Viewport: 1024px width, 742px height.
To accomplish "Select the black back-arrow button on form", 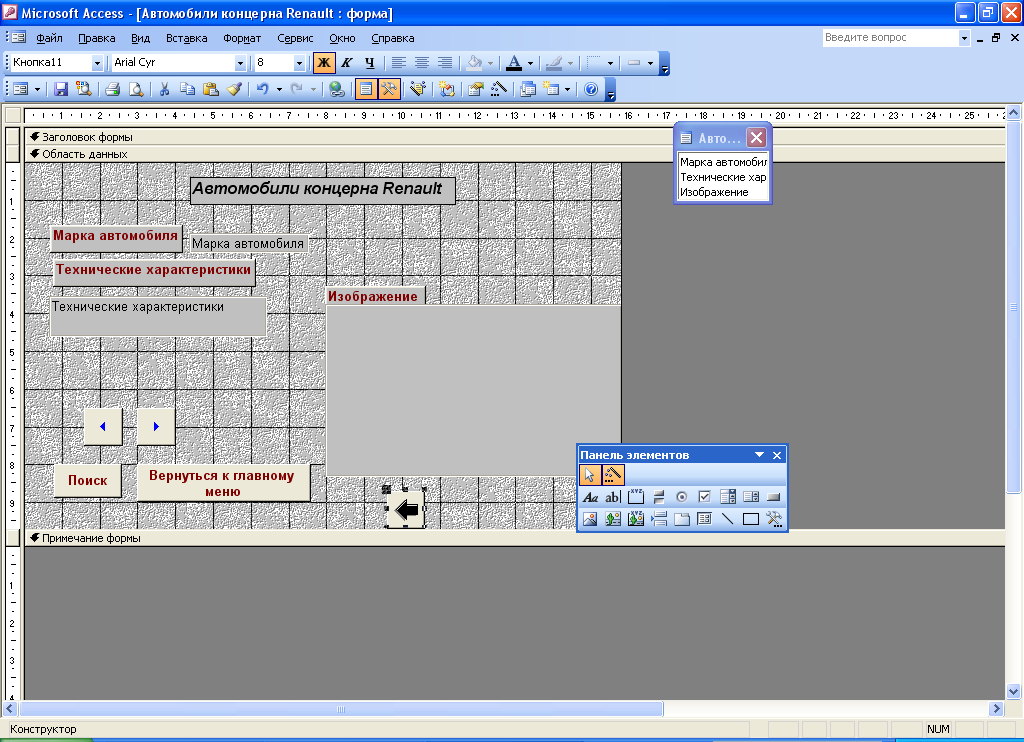I will coord(406,509).
